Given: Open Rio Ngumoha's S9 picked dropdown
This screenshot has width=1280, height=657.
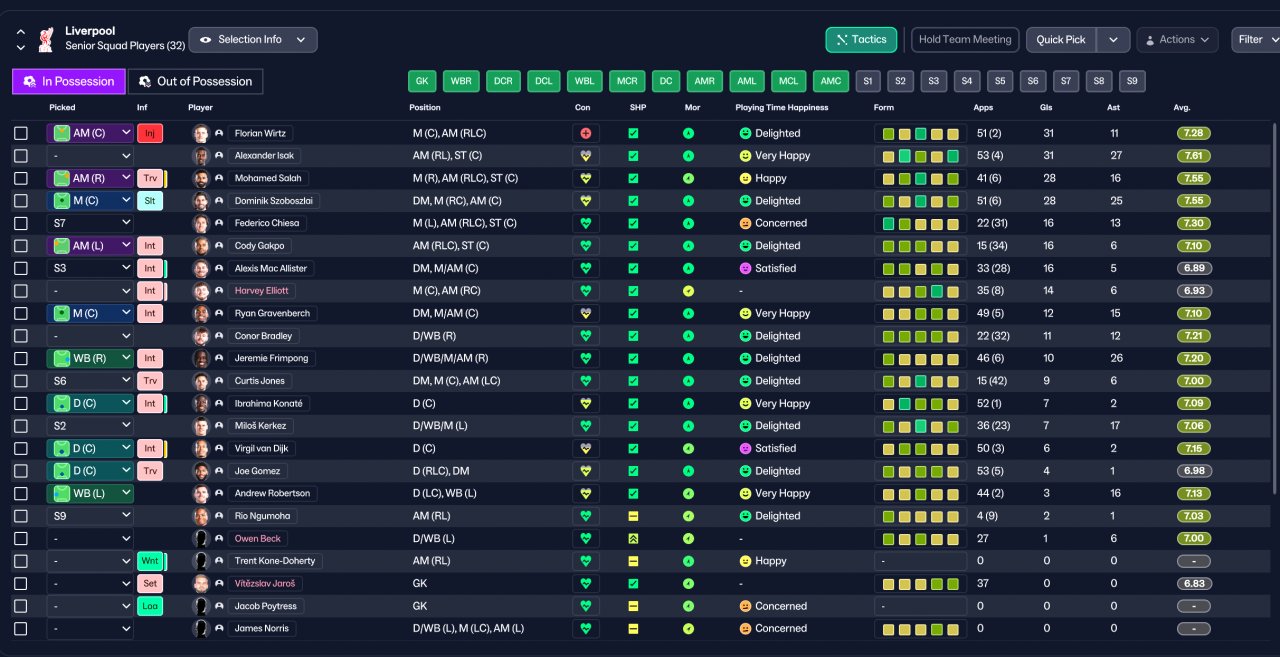Looking at the screenshot, I should [90, 516].
